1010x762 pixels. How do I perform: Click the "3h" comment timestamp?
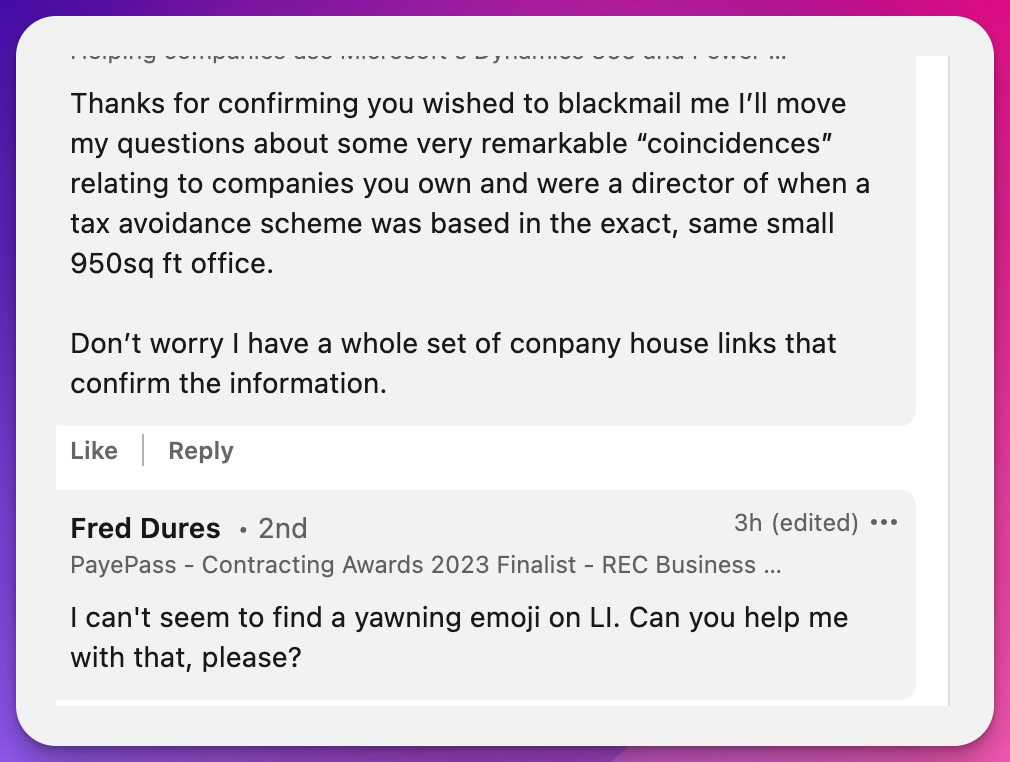pyautogui.click(x=747, y=523)
